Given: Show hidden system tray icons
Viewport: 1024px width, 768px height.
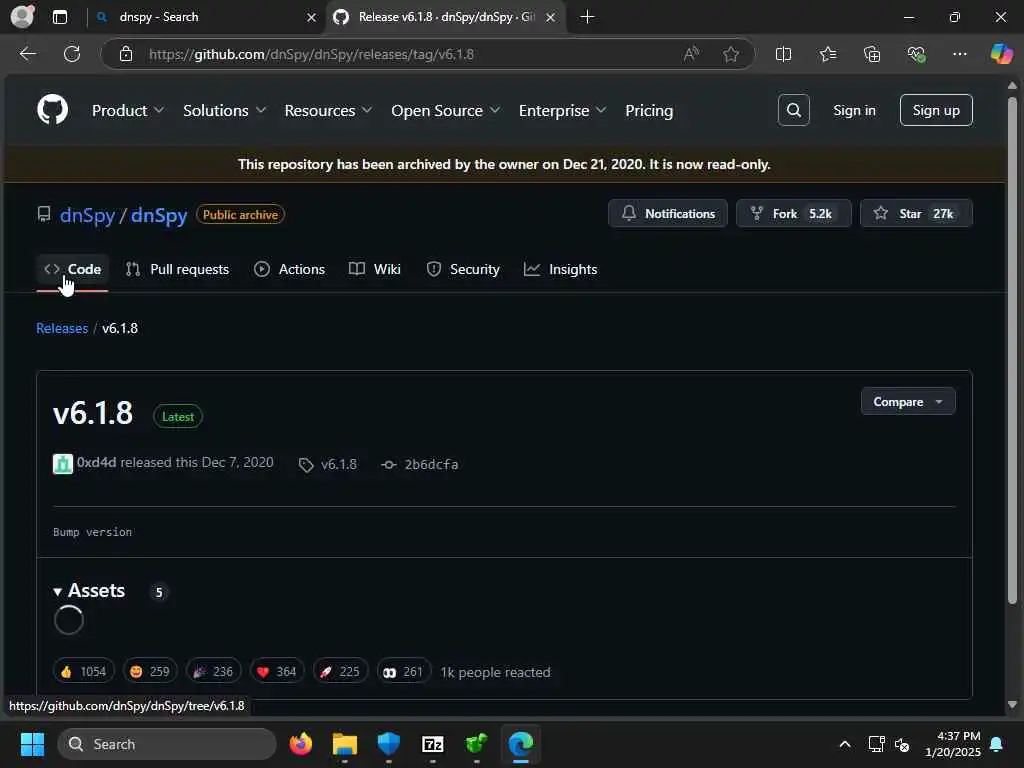Looking at the screenshot, I should pyautogui.click(x=844, y=744).
